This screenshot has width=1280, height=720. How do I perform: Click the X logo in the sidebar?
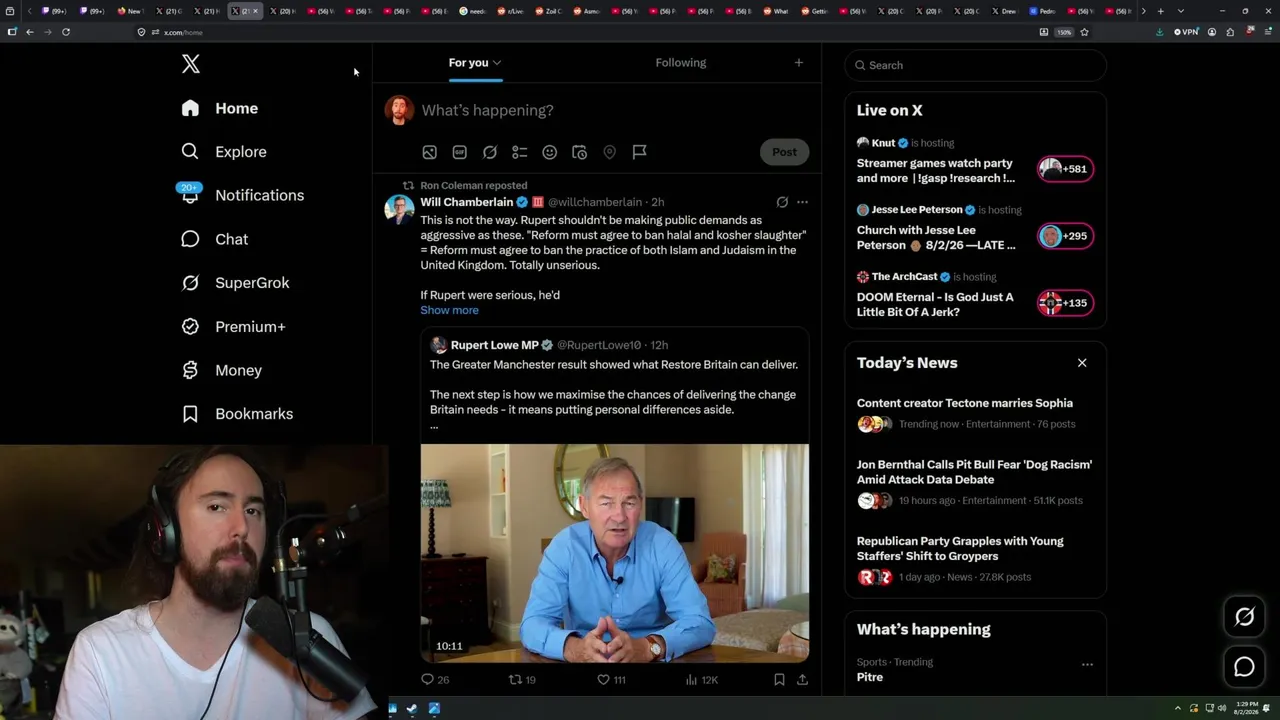[191, 64]
